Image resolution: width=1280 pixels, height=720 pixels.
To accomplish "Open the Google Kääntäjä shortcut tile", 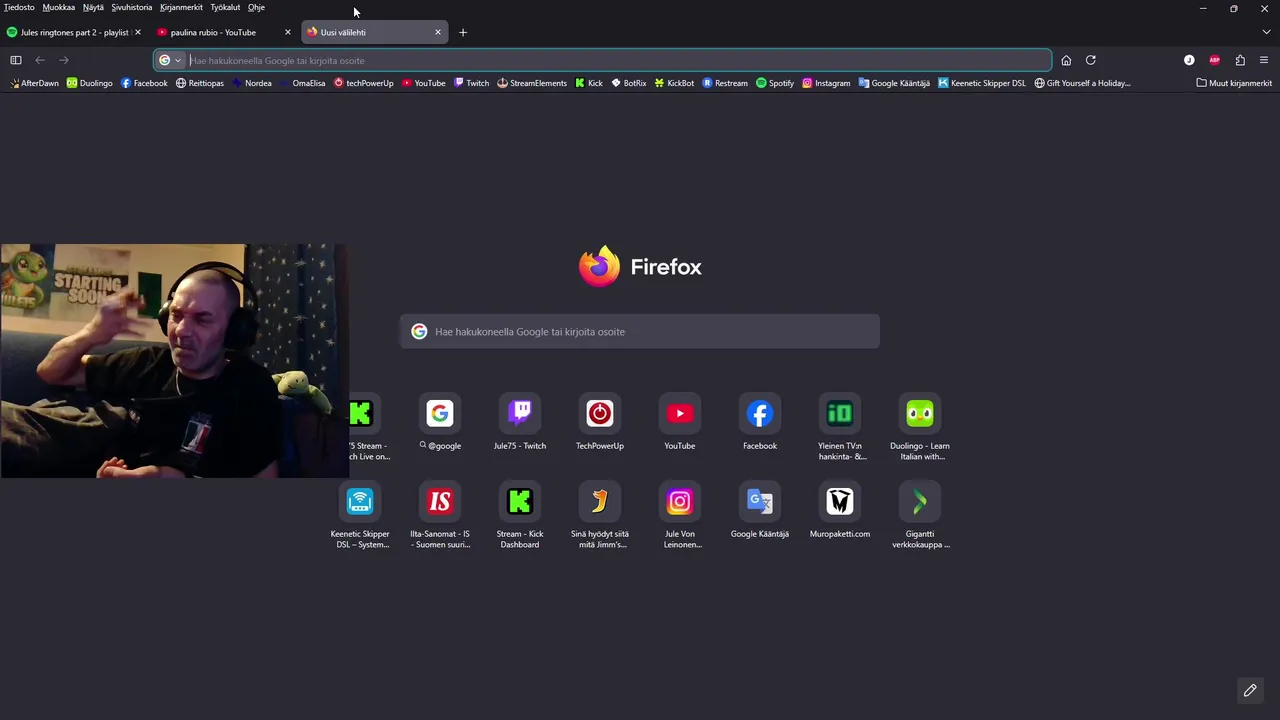I will click(760, 510).
